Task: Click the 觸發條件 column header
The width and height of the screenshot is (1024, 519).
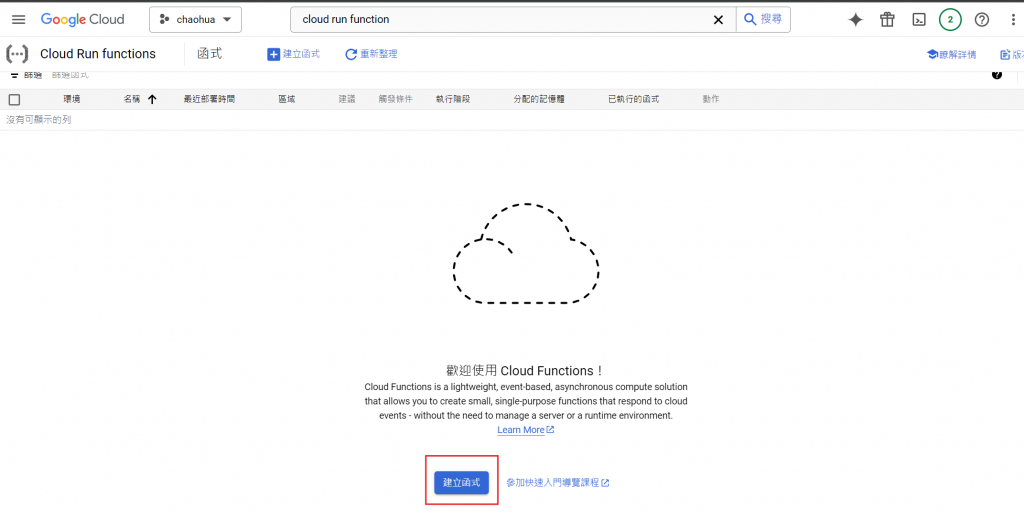Action: (x=396, y=99)
